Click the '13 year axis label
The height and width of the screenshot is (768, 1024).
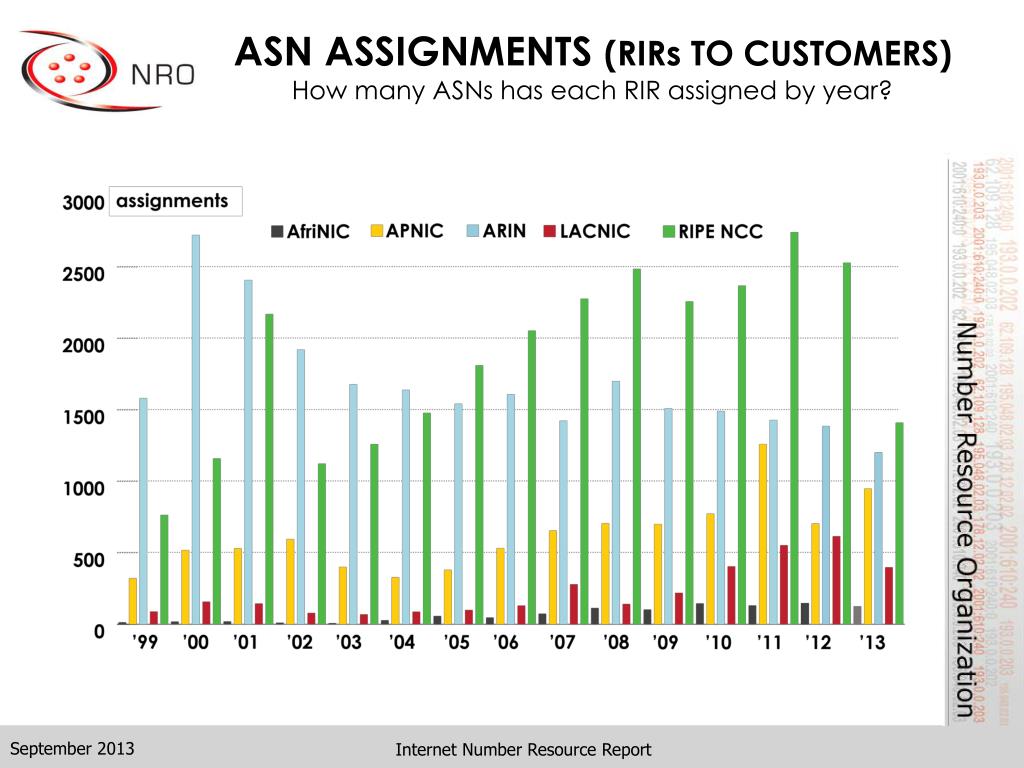[872, 642]
